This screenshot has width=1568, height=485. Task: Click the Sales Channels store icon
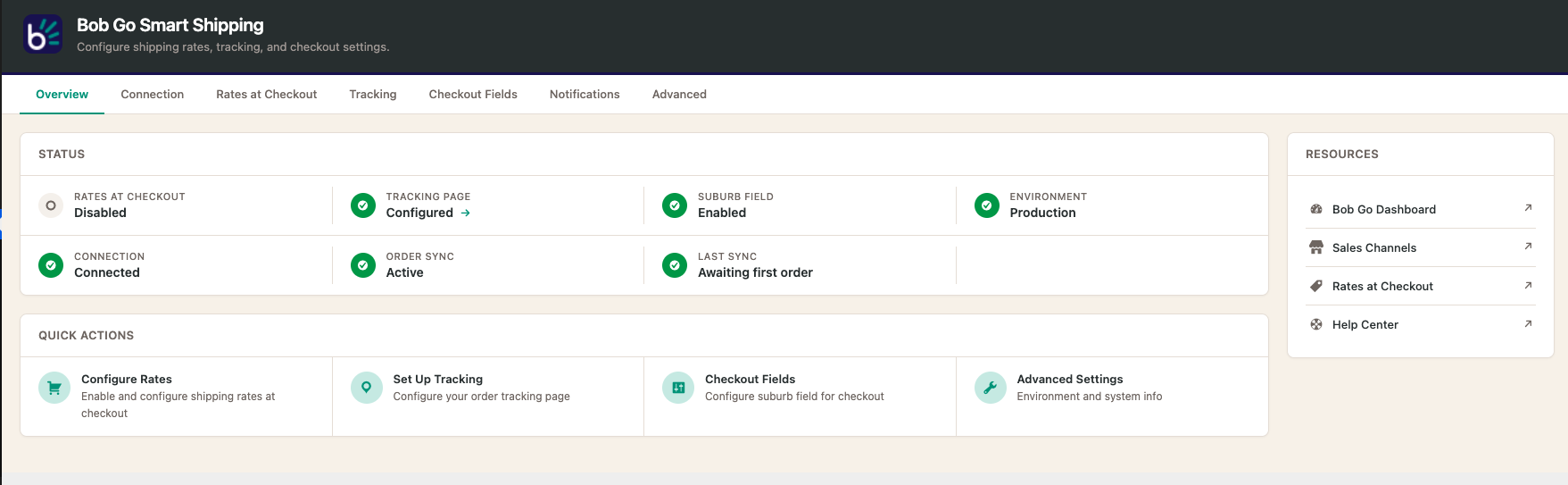coord(1316,247)
